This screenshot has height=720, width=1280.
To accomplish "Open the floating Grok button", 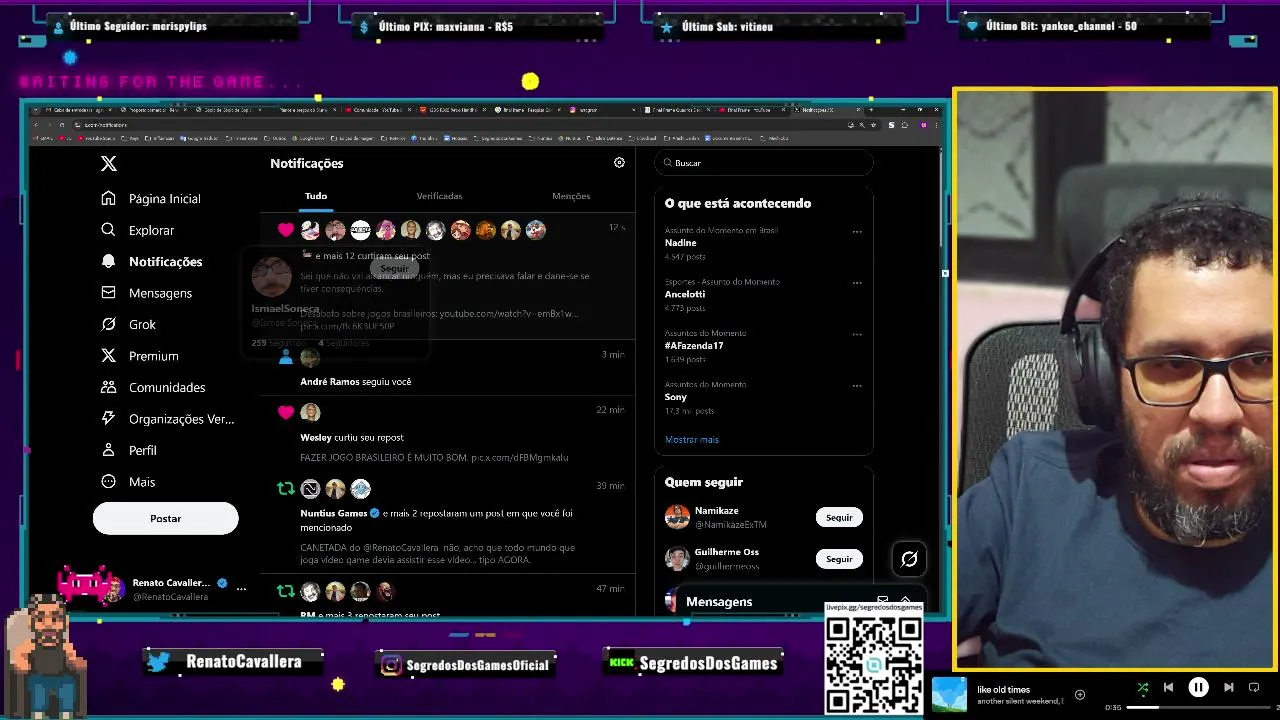I will (909, 559).
